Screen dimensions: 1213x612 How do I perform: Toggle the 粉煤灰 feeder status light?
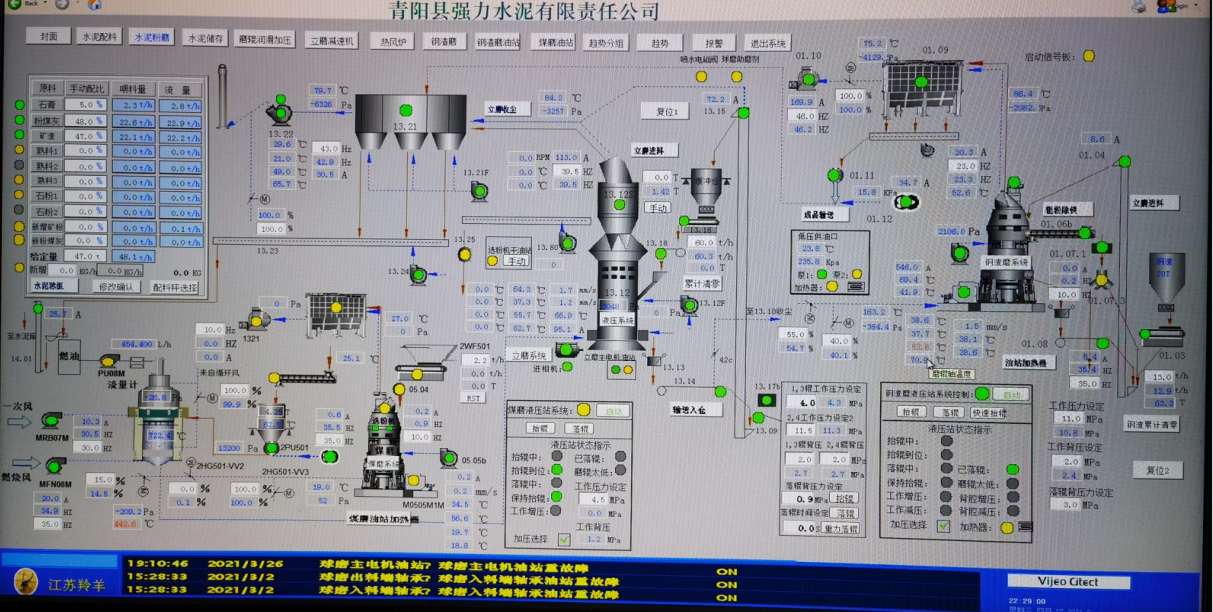(x=19, y=119)
